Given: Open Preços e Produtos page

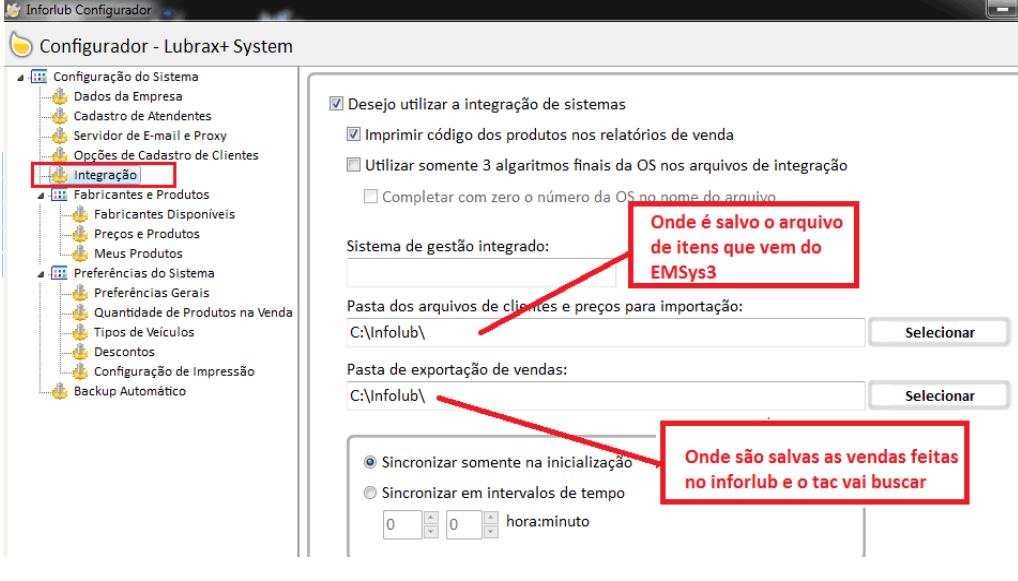Looking at the screenshot, I should coord(147,234).
